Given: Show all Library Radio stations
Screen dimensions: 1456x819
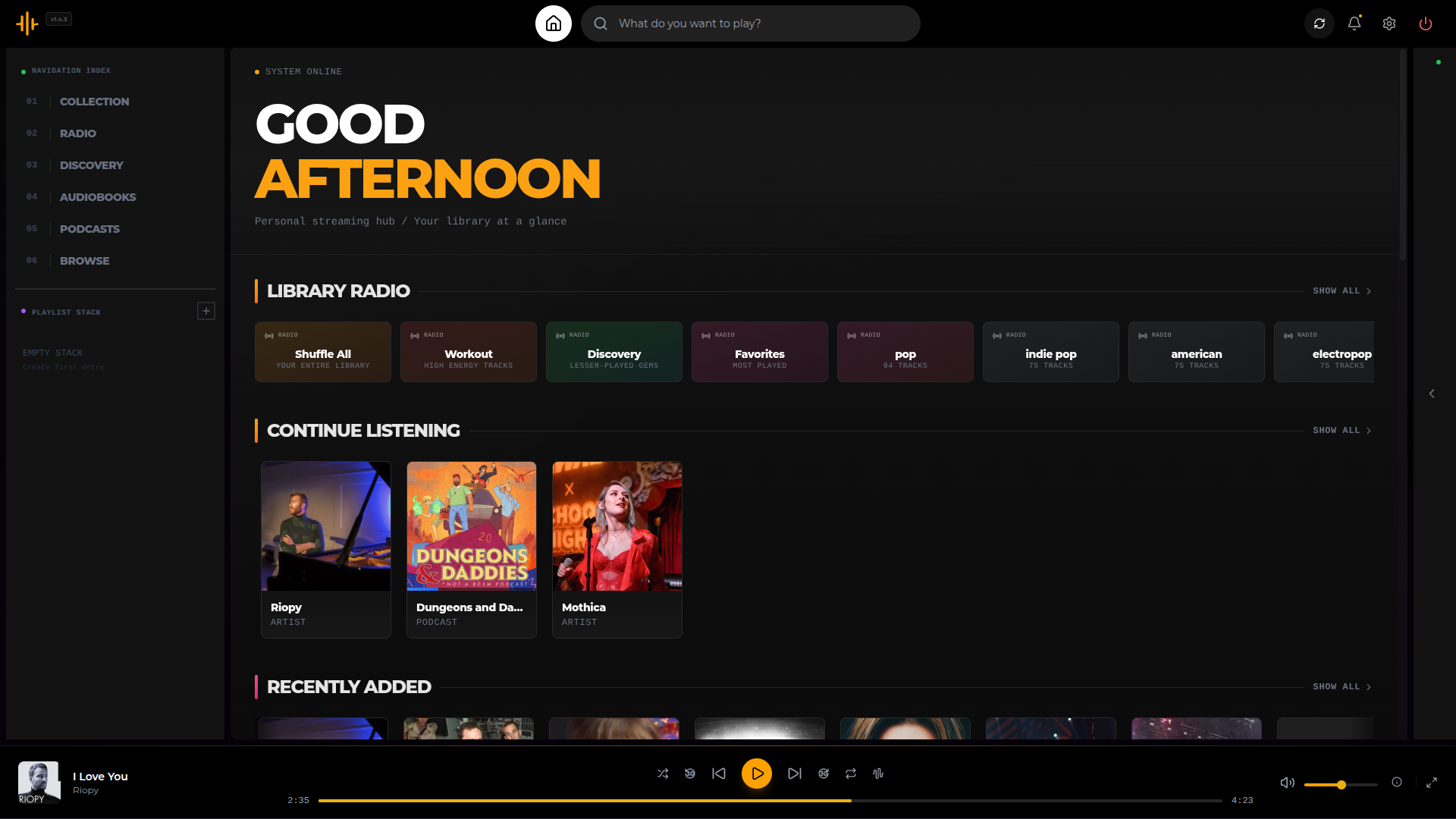Looking at the screenshot, I should pos(1341,291).
